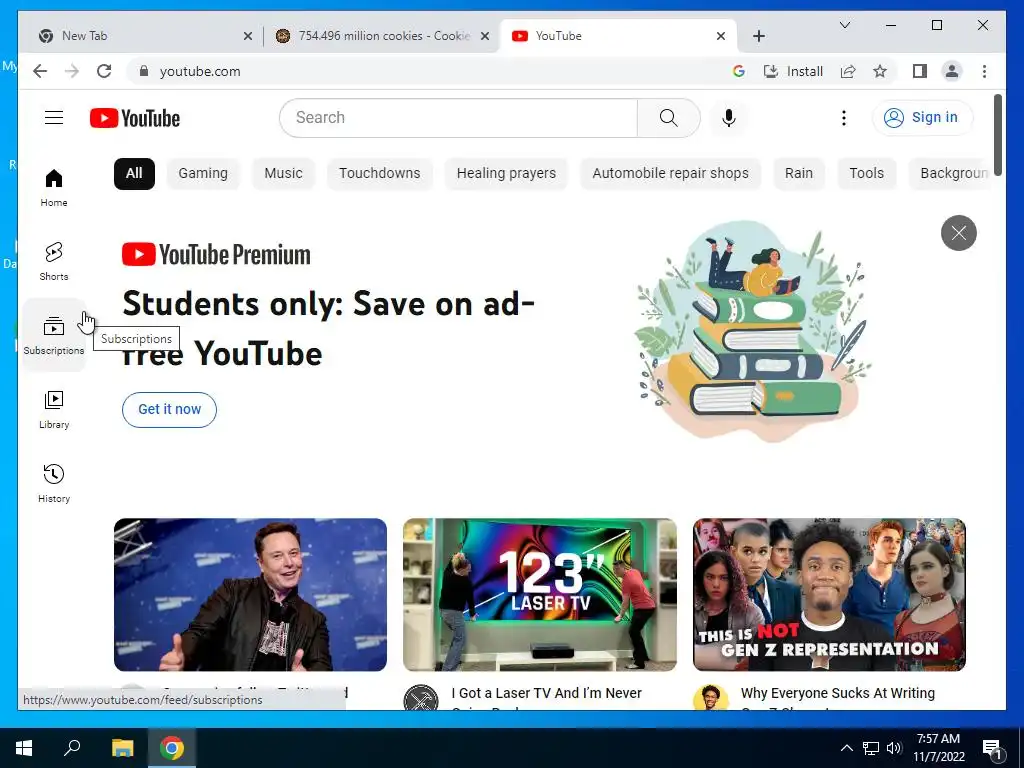Close the cookies tab

(x=485, y=36)
